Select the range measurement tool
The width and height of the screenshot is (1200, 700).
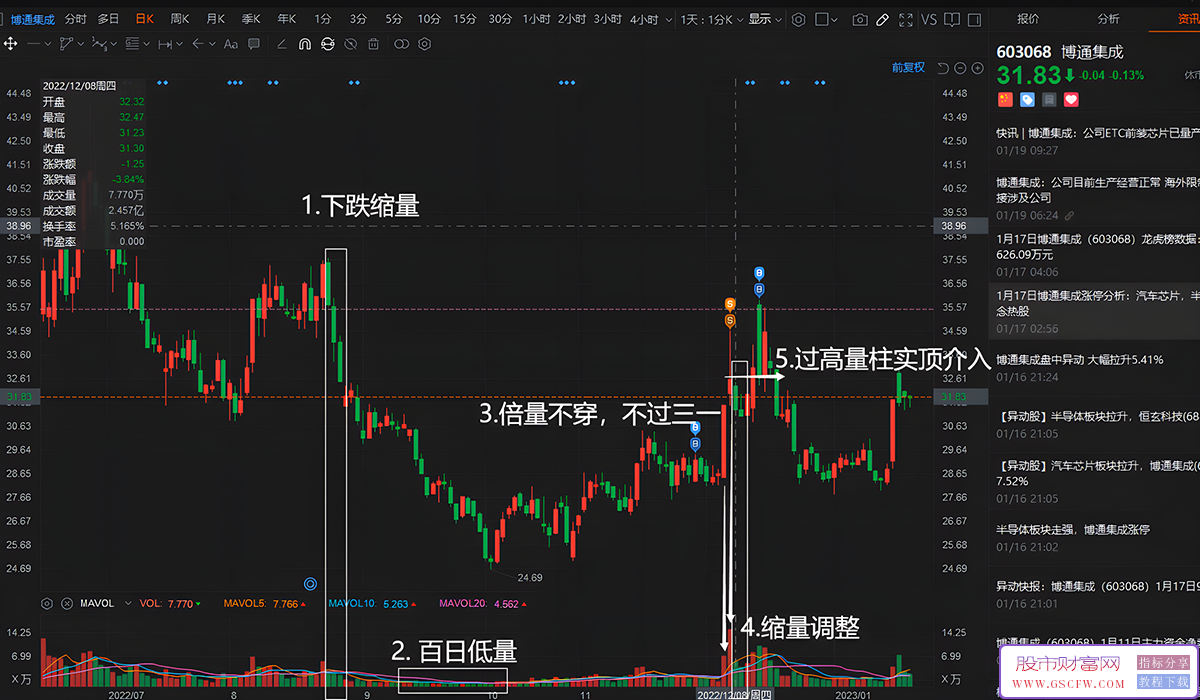coord(165,43)
